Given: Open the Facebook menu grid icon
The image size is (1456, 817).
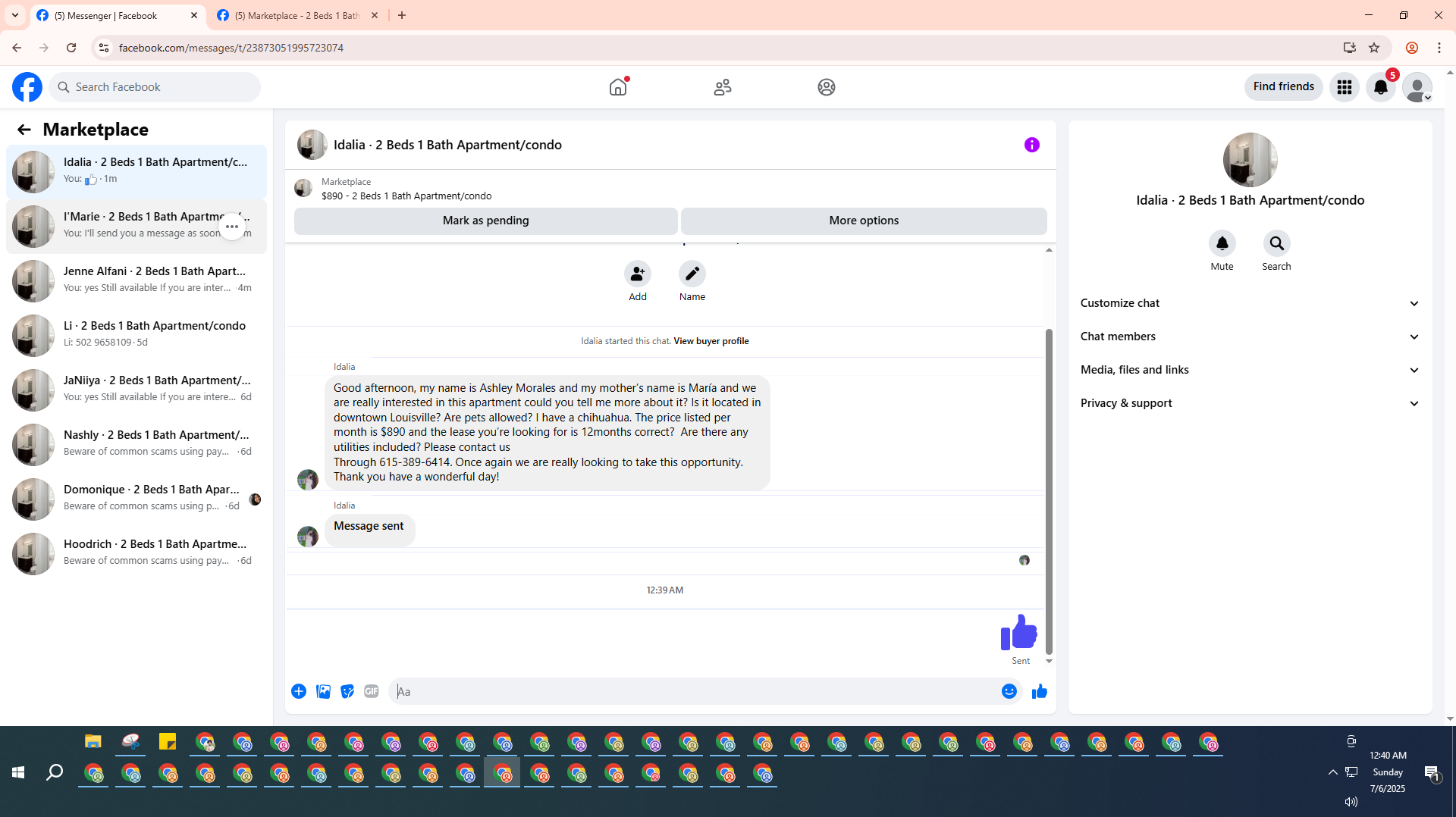Looking at the screenshot, I should tap(1345, 87).
